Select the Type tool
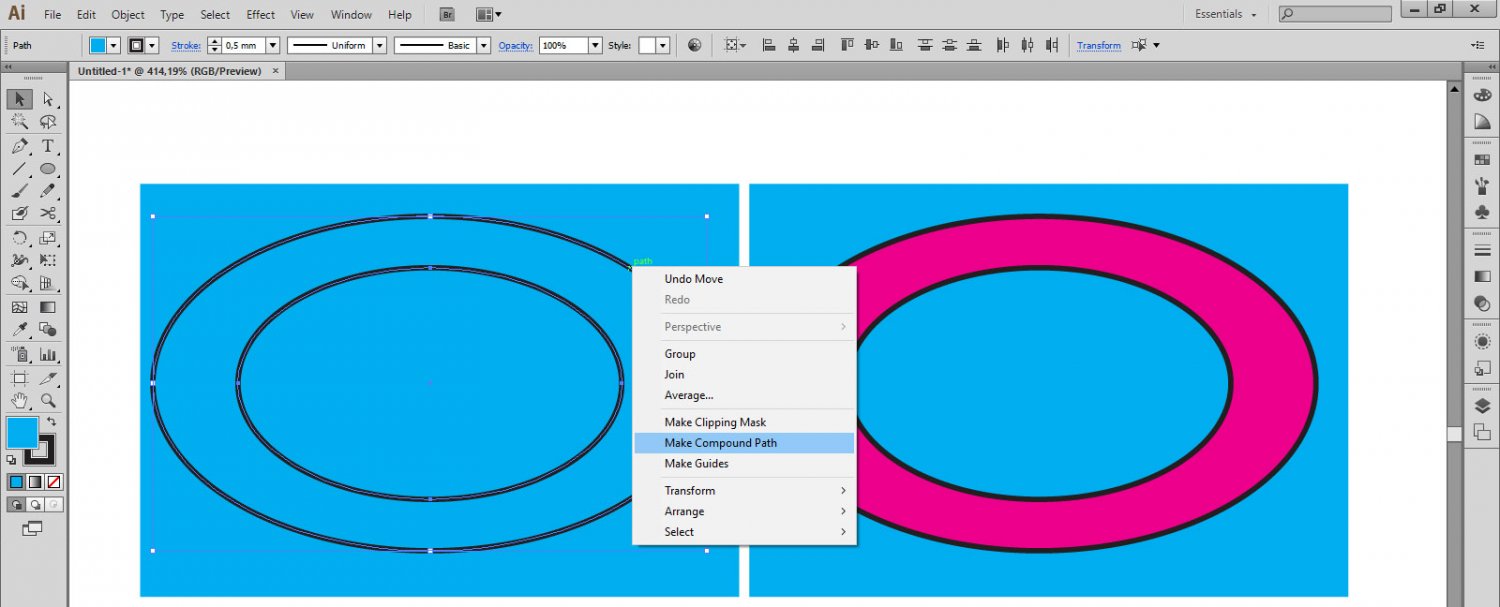1500x607 pixels. [x=47, y=146]
